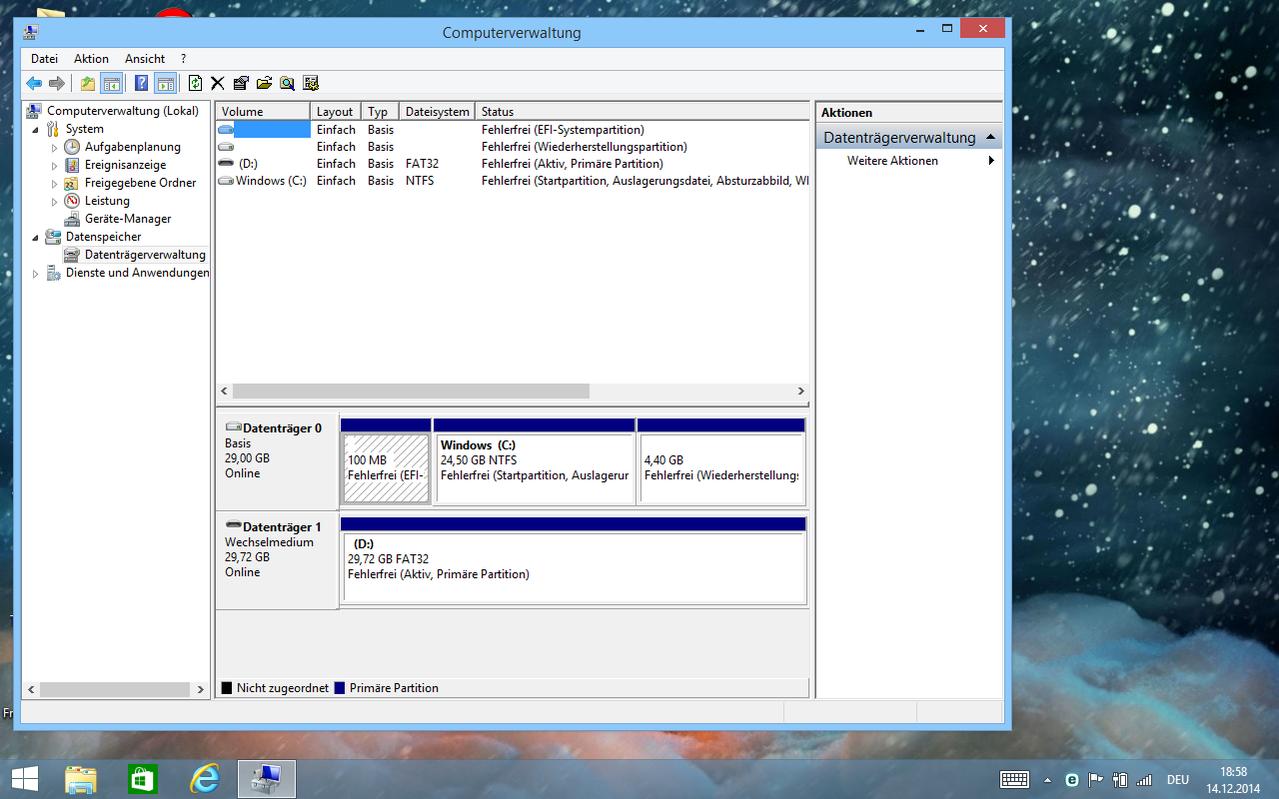
Task: Select the Datenträger 0 disk label
Action: tap(277, 463)
